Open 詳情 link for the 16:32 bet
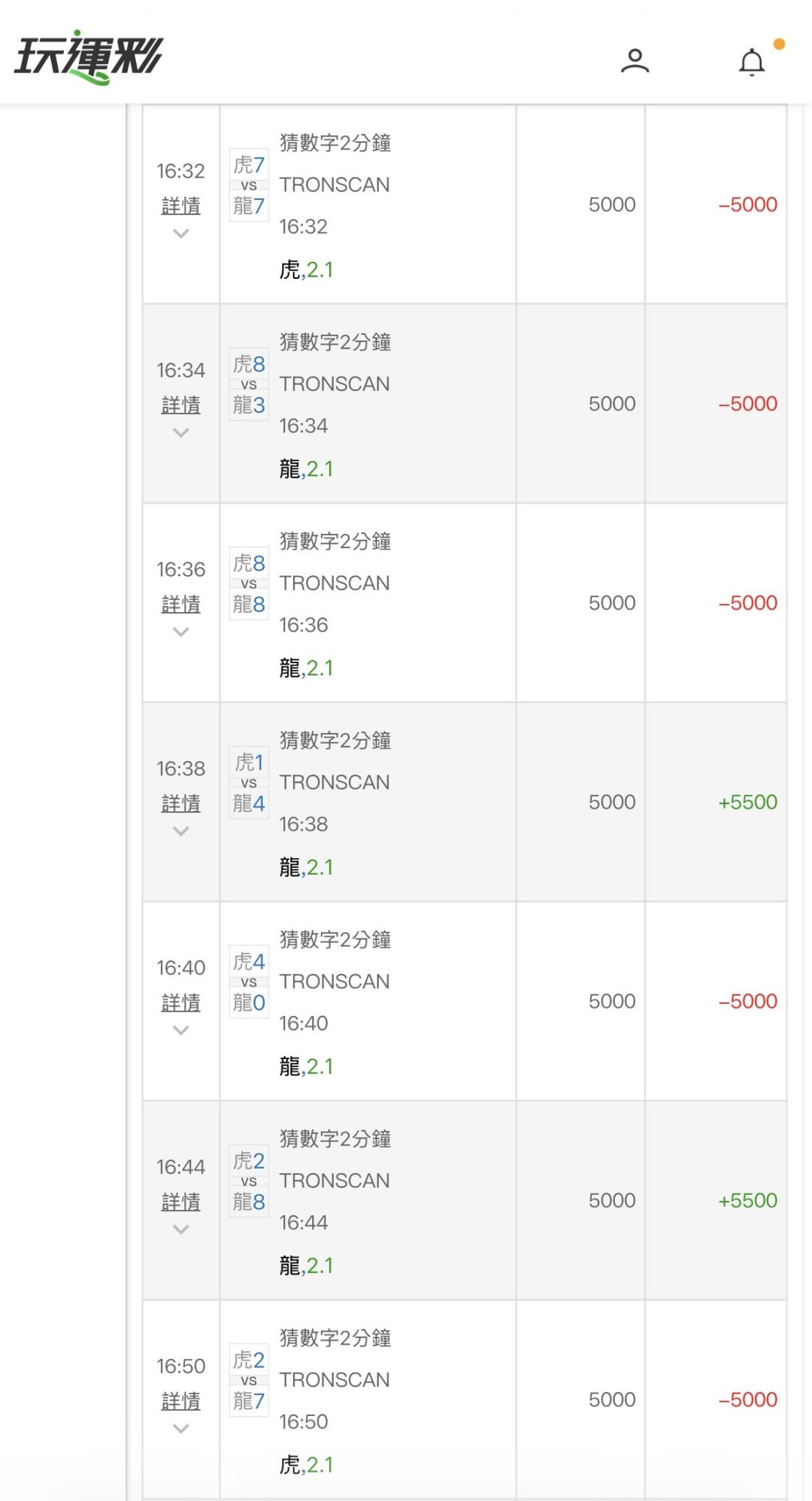The height and width of the screenshot is (1501, 812). tap(180, 206)
